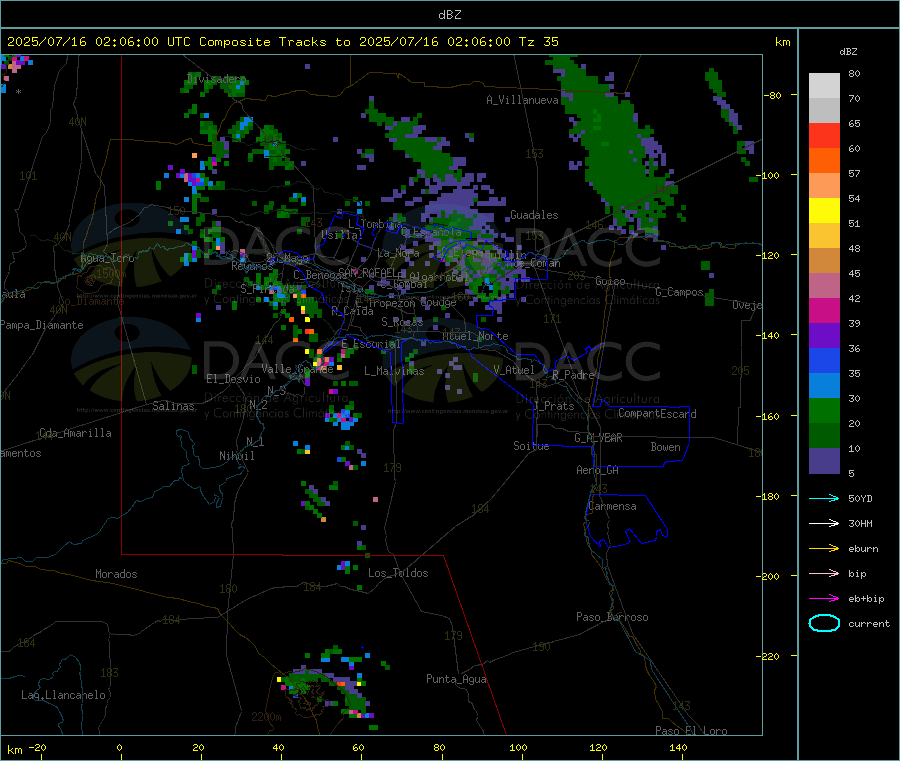Click the Carmensa map label
Screen dimensions: 900x761
[x=612, y=506]
